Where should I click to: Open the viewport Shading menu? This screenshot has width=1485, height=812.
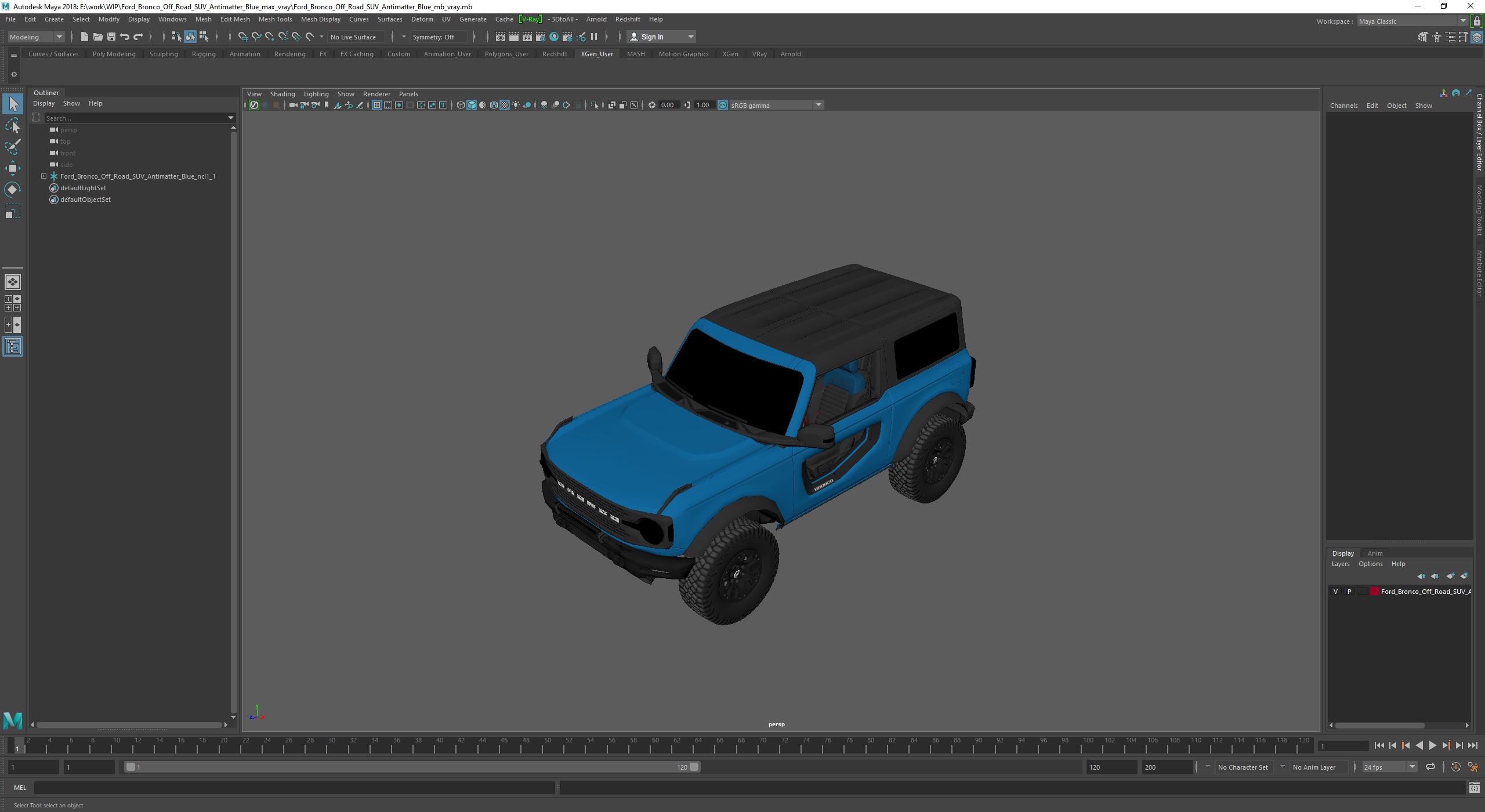coord(282,94)
